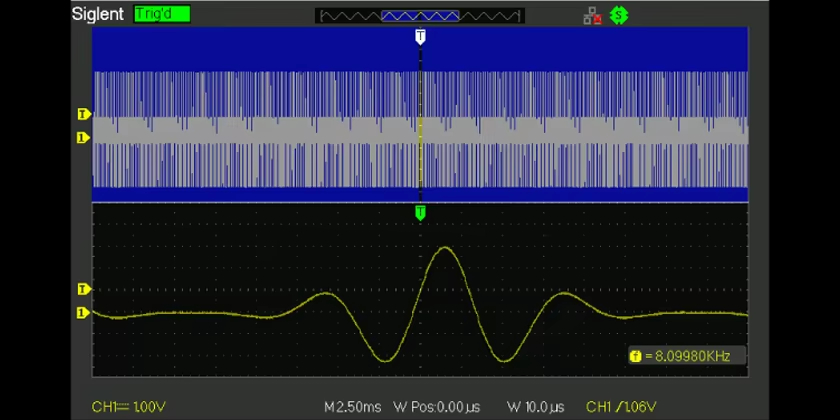Click the Siglent brand label
The height and width of the screenshot is (420, 840).
point(98,15)
